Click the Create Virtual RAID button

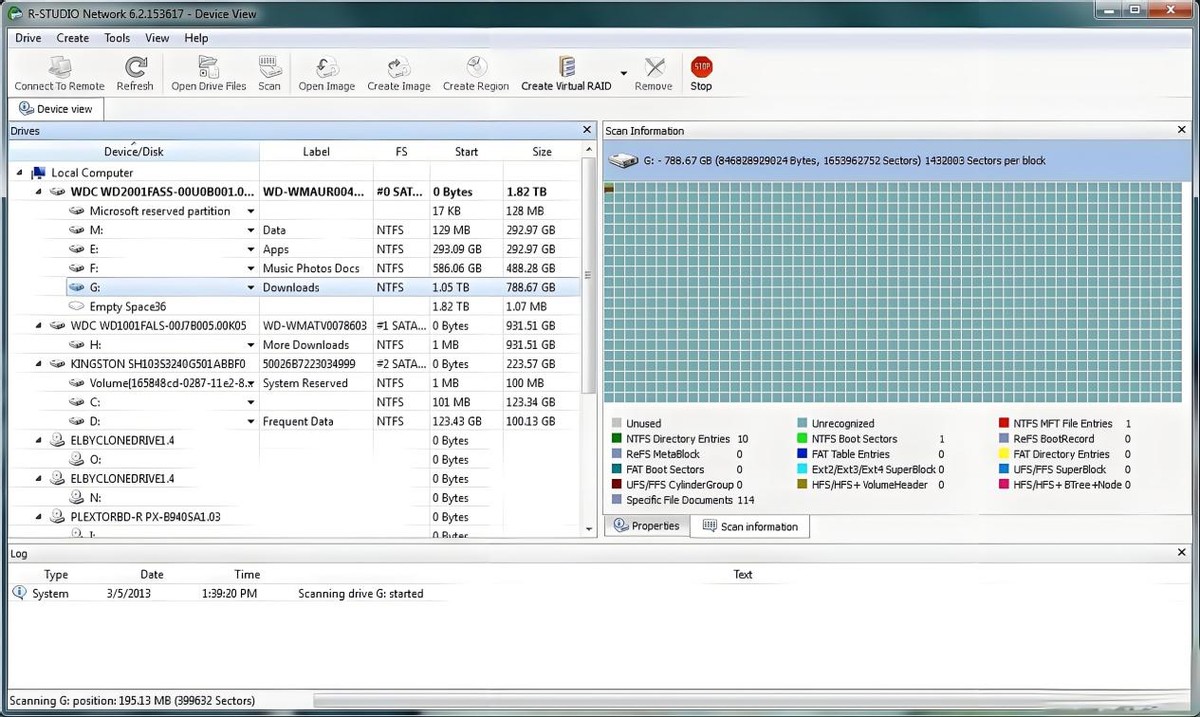[x=566, y=73]
